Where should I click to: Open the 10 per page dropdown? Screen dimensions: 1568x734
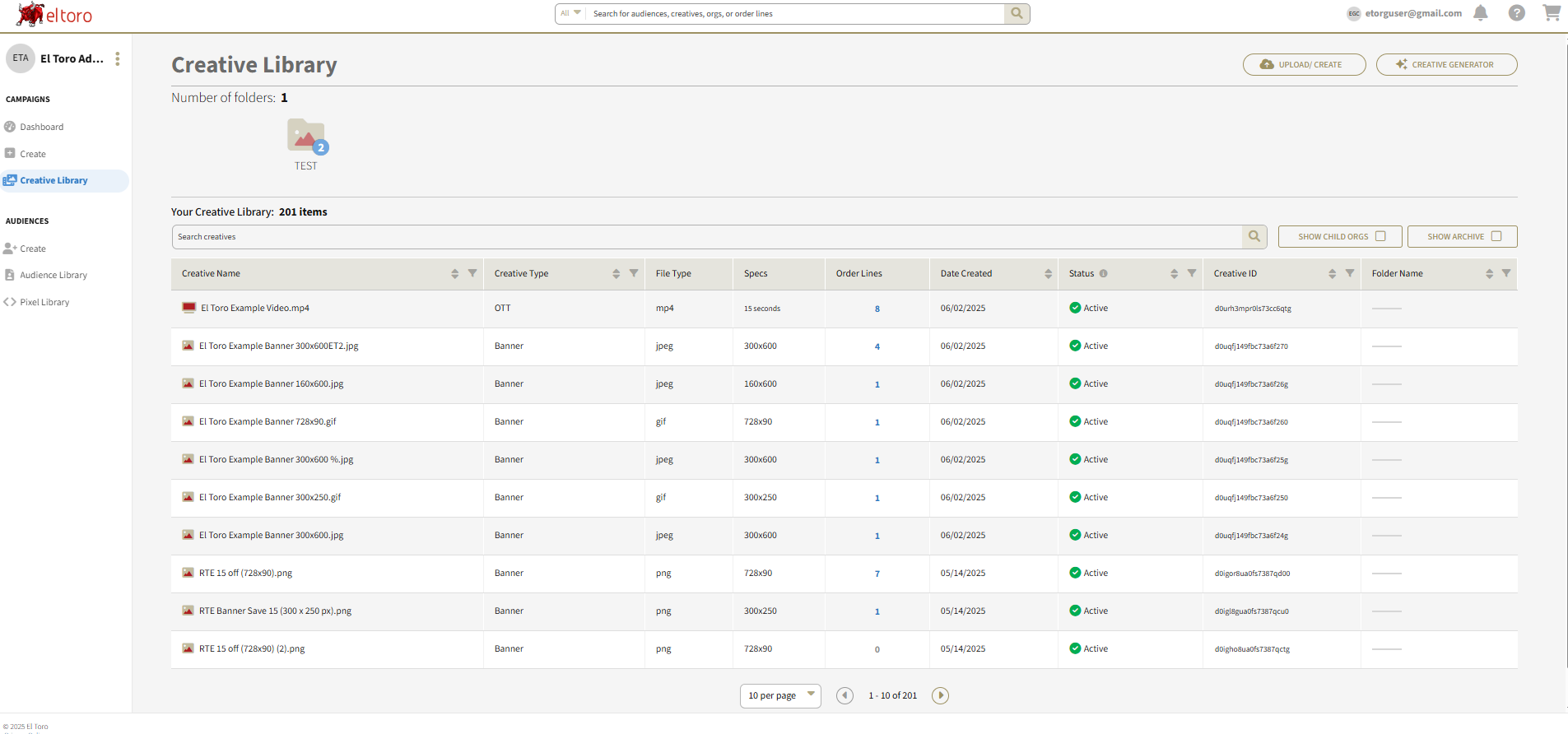point(780,696)
